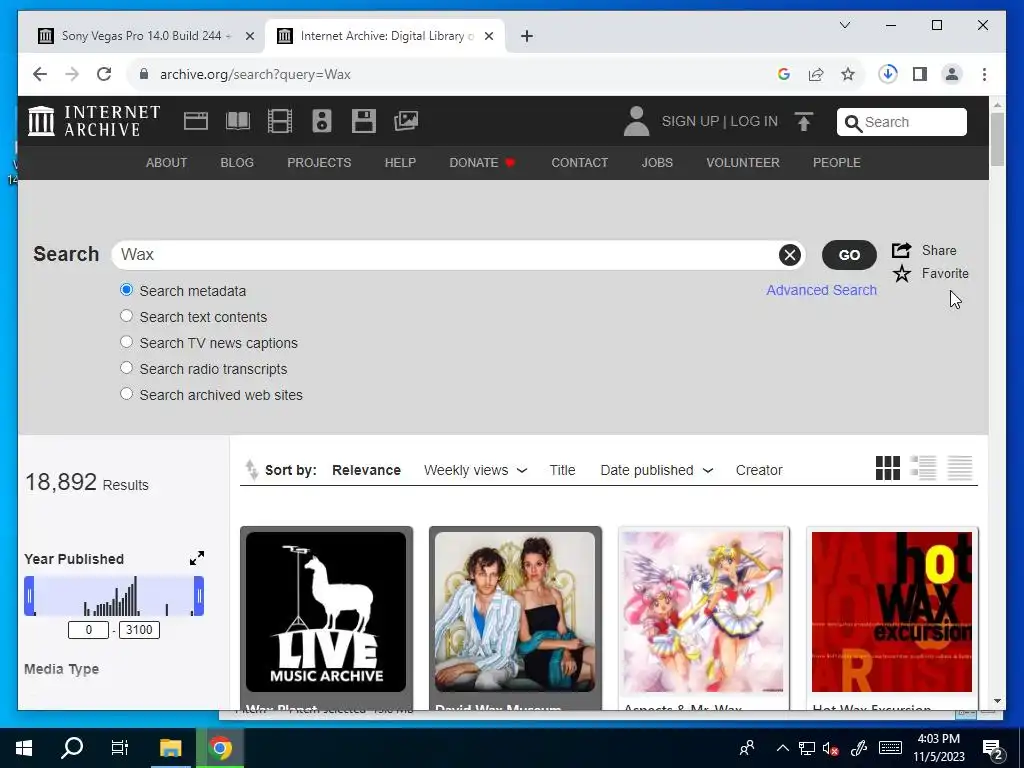Toggle the Chrome side panel
The image size is (1024, 768).
(x=920, y=74)
